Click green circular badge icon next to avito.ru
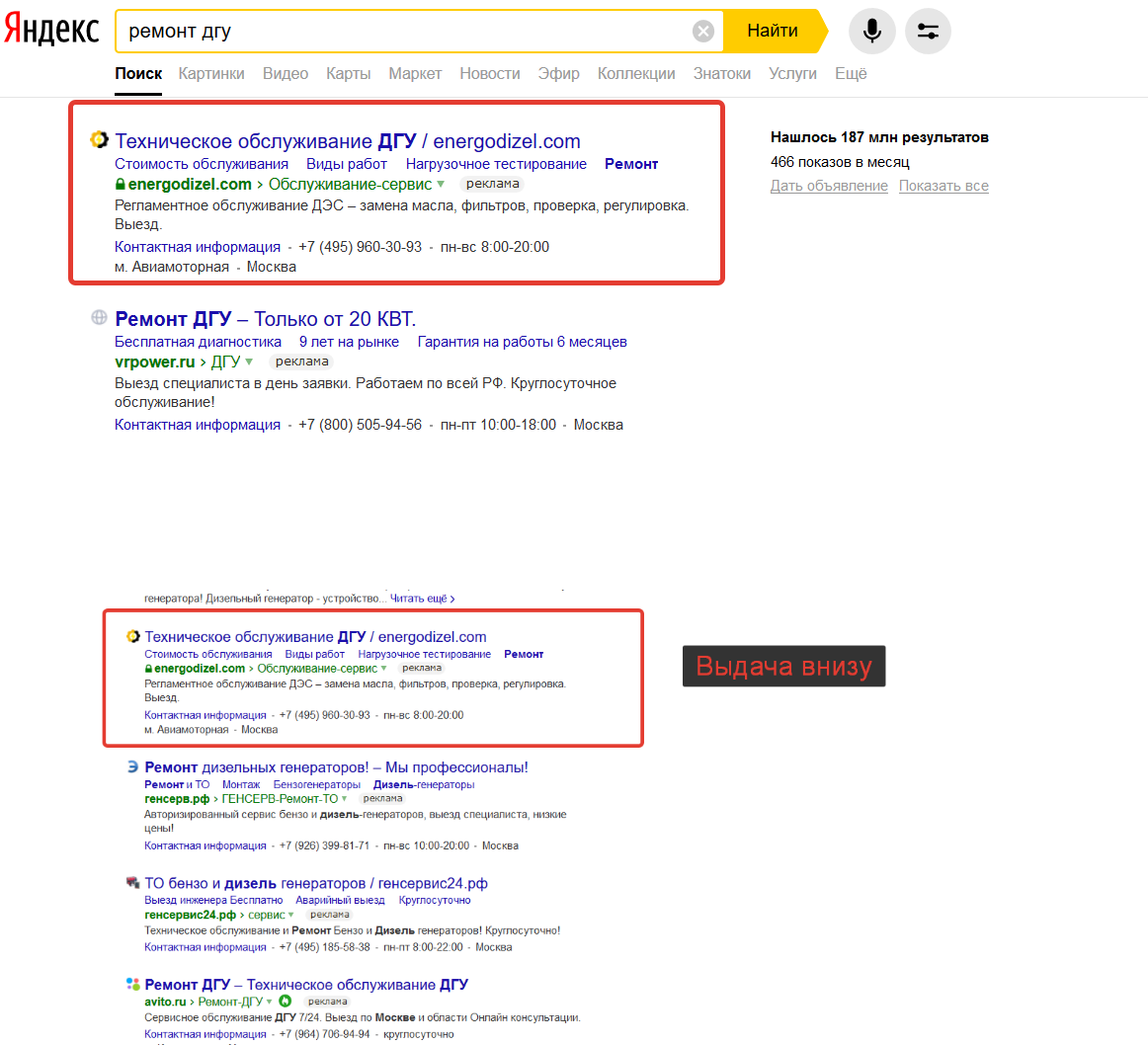1148x1045 pixels. pos(286,1002)
